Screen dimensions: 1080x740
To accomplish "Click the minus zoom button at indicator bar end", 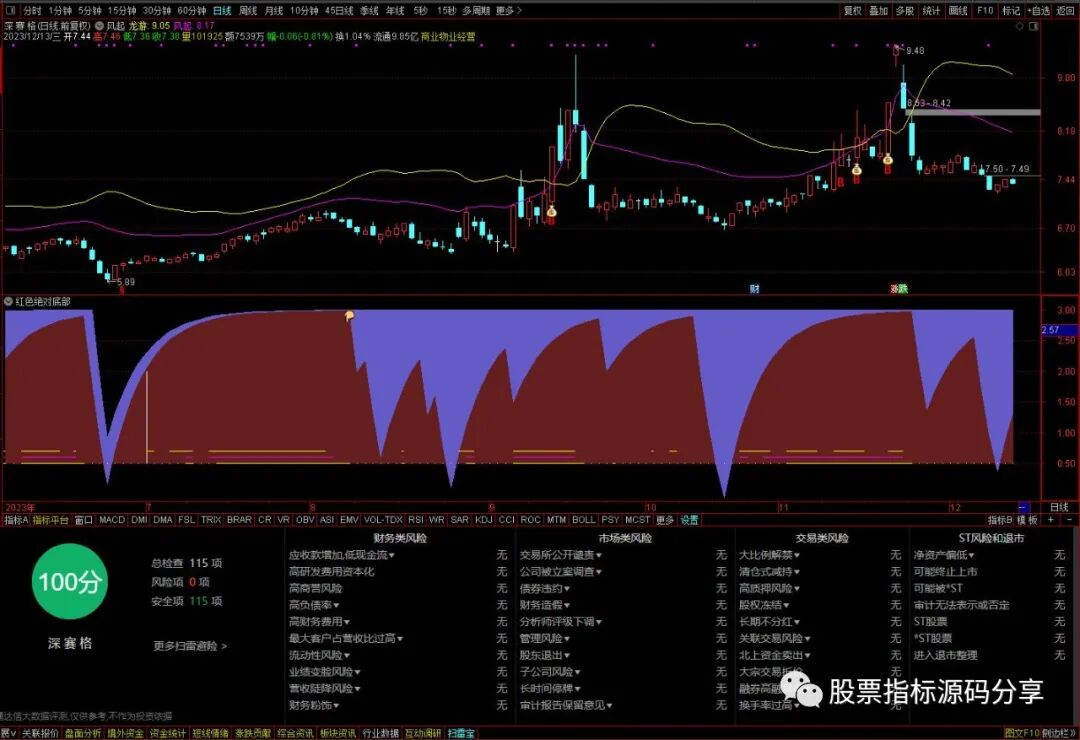I will click(x=1070, y=520).
